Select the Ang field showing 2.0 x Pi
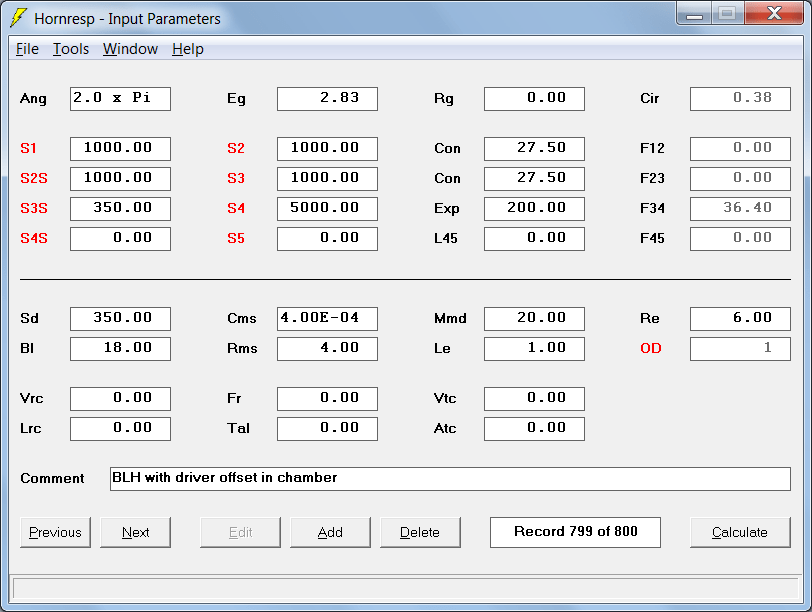Screen dimensions: 812x612 click(x=120, y=98)
